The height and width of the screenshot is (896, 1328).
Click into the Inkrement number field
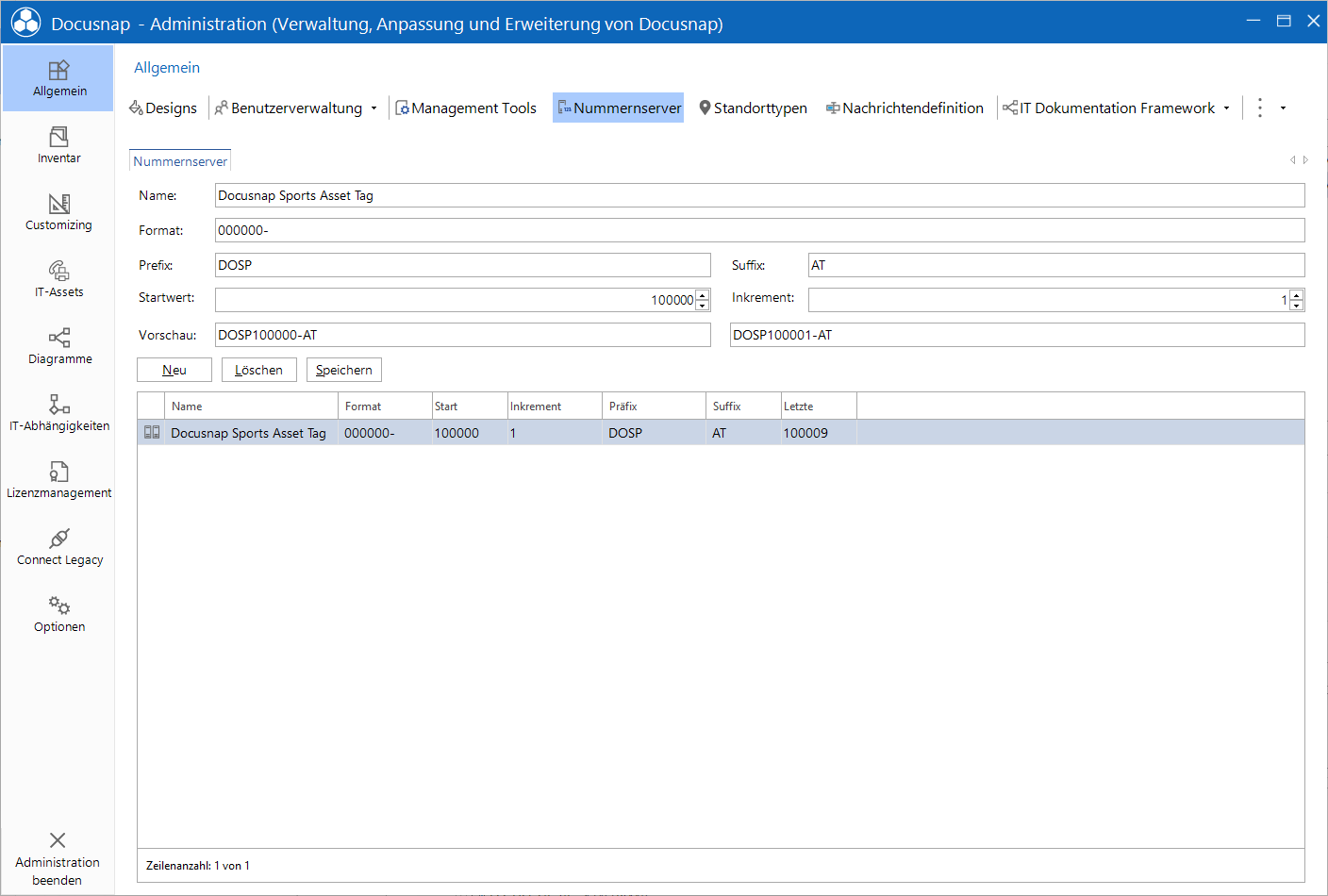pyautogui.click(x=1049, y=300)
